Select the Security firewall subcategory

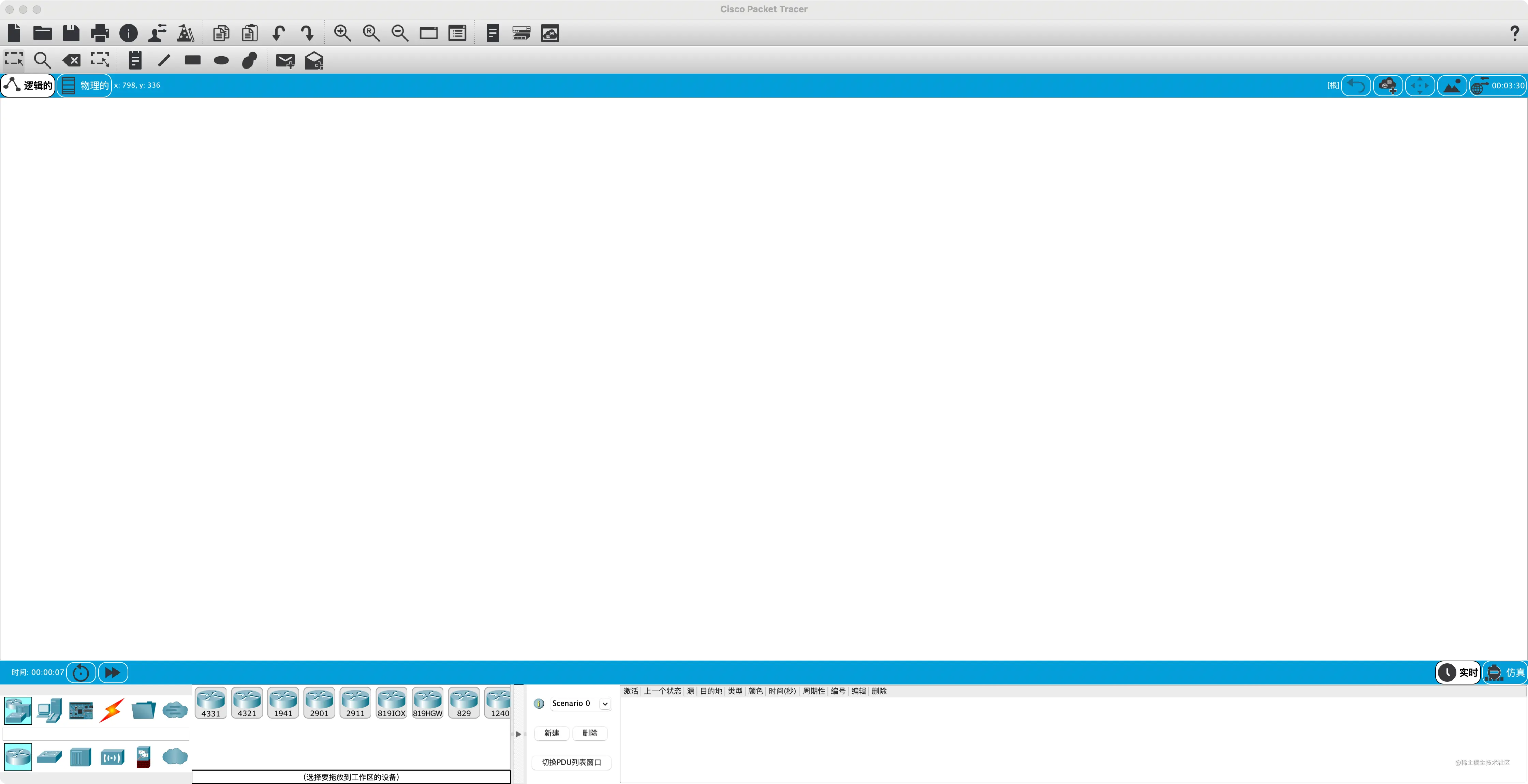coord(144,757)
